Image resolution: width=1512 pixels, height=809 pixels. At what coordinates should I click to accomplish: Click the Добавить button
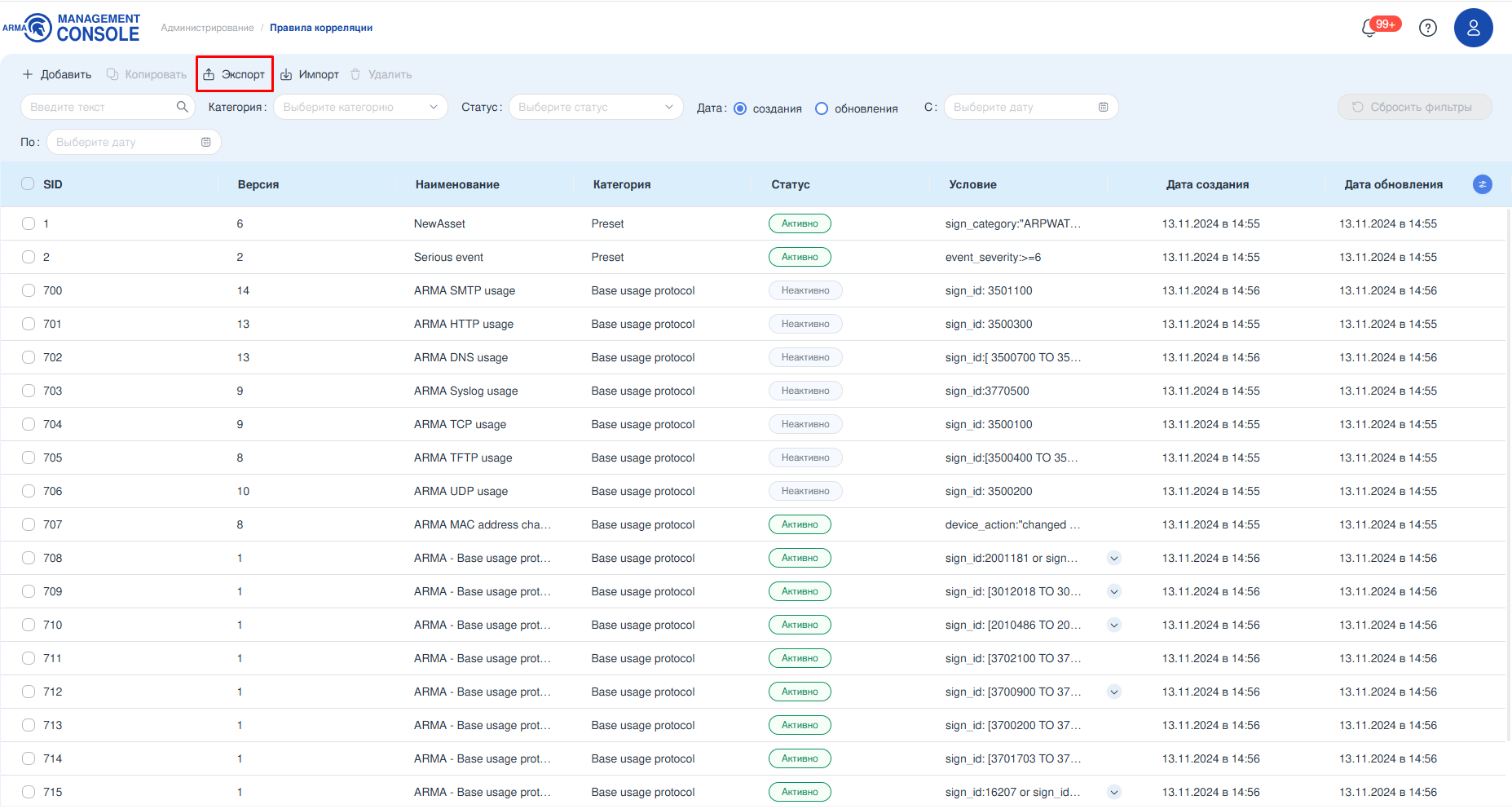click(57, 74)
